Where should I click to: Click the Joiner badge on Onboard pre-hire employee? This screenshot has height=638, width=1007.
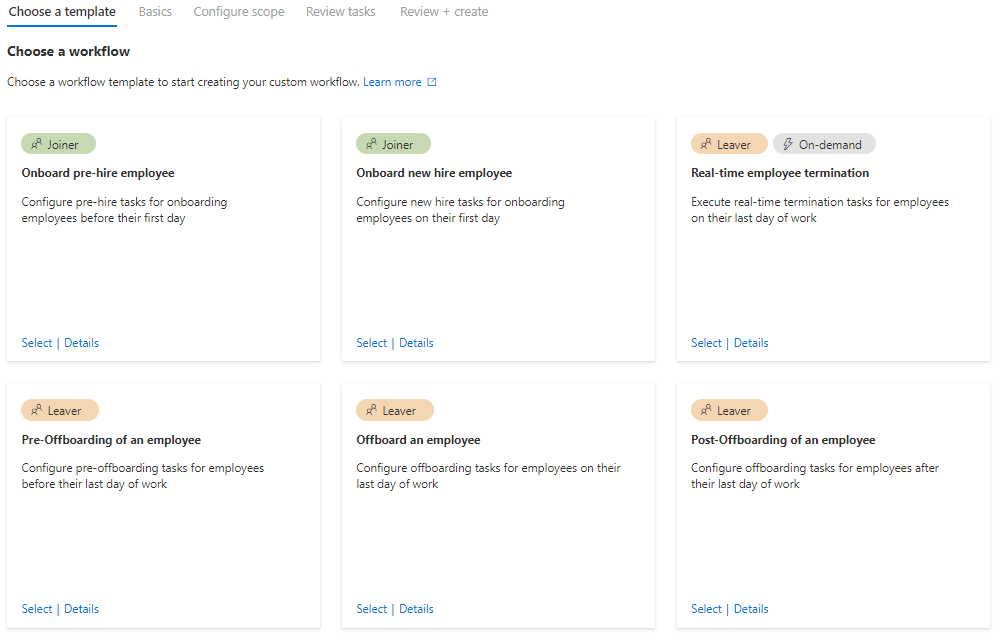58,144
